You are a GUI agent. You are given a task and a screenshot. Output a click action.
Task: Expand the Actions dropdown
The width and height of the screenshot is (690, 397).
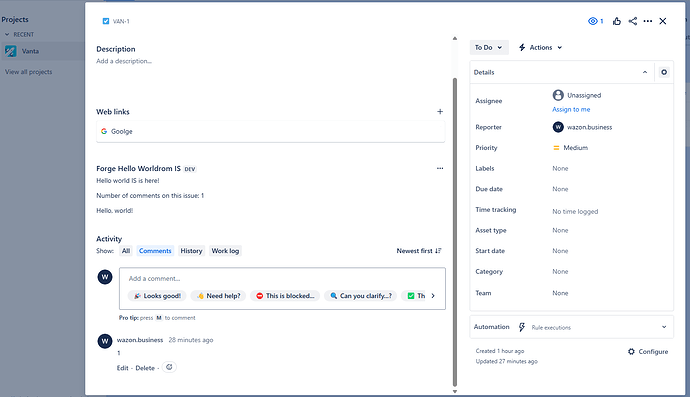click(540, 48)
